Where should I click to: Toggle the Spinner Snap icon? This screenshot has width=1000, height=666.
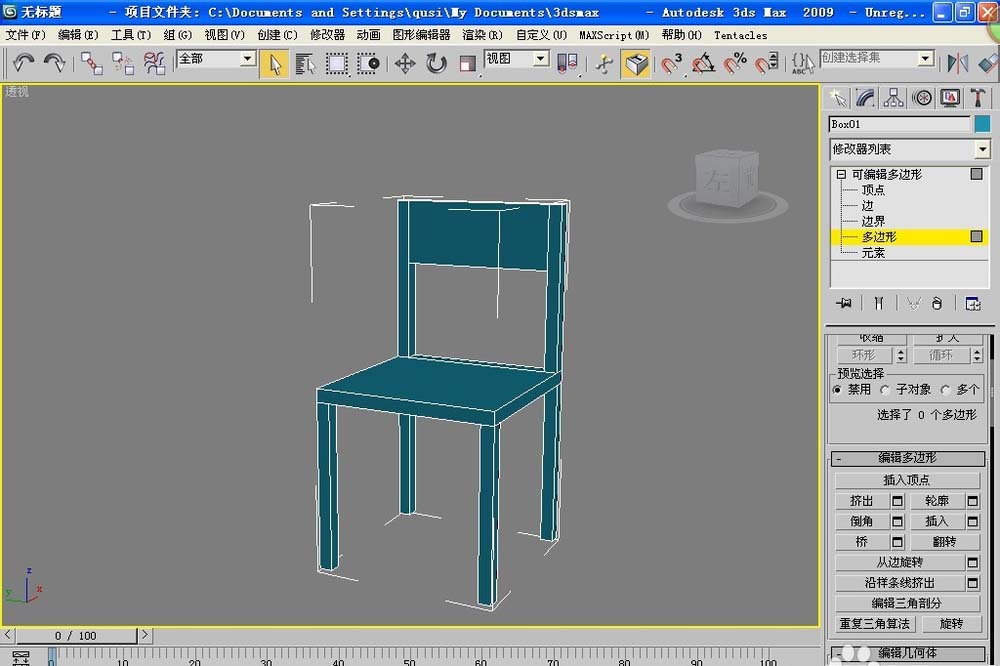766,64
